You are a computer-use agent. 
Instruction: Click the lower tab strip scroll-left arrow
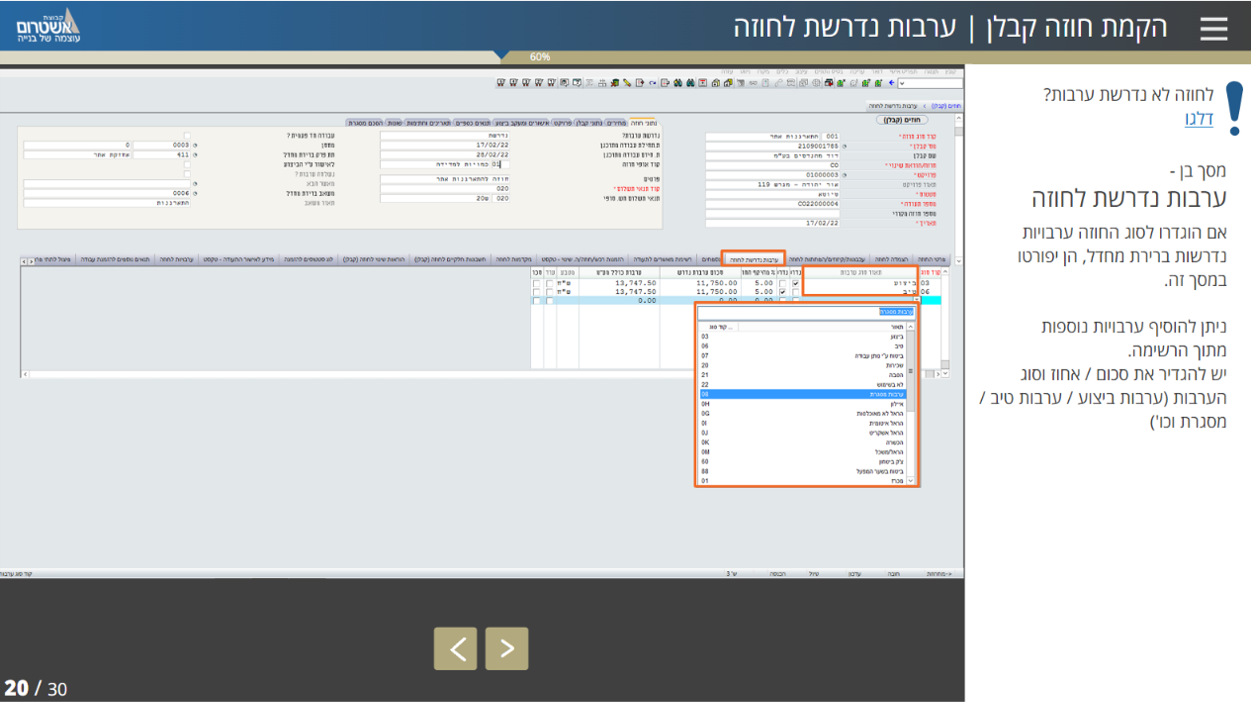[24, 262]
